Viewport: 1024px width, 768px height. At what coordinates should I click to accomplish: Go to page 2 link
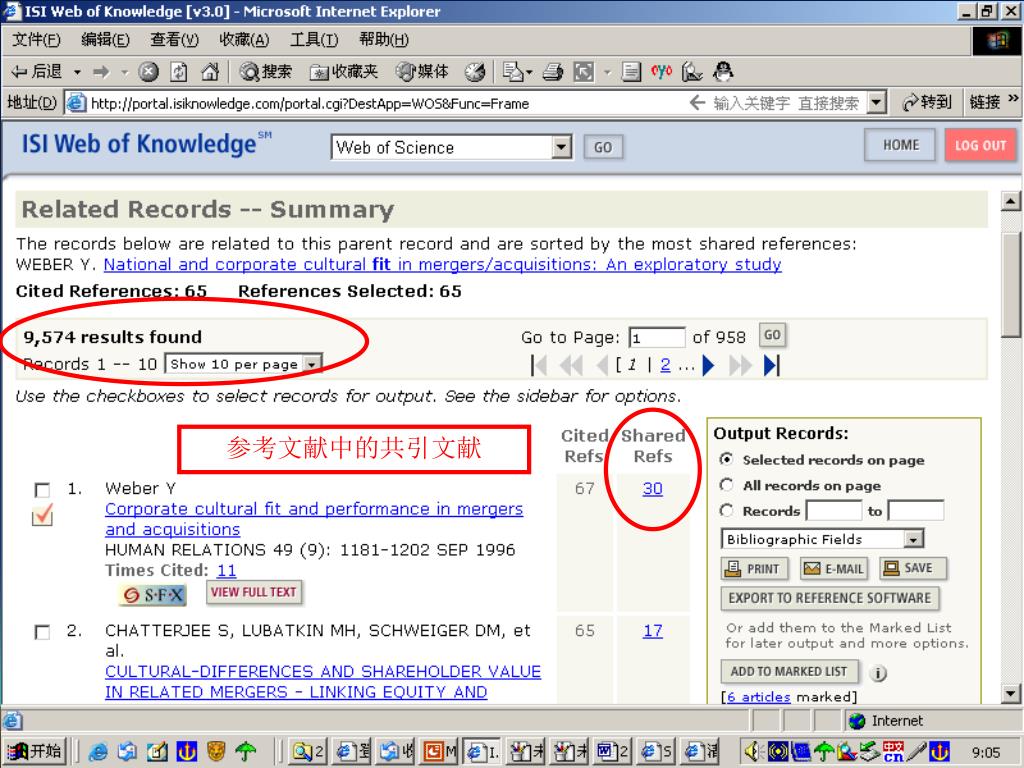[665, 365]
